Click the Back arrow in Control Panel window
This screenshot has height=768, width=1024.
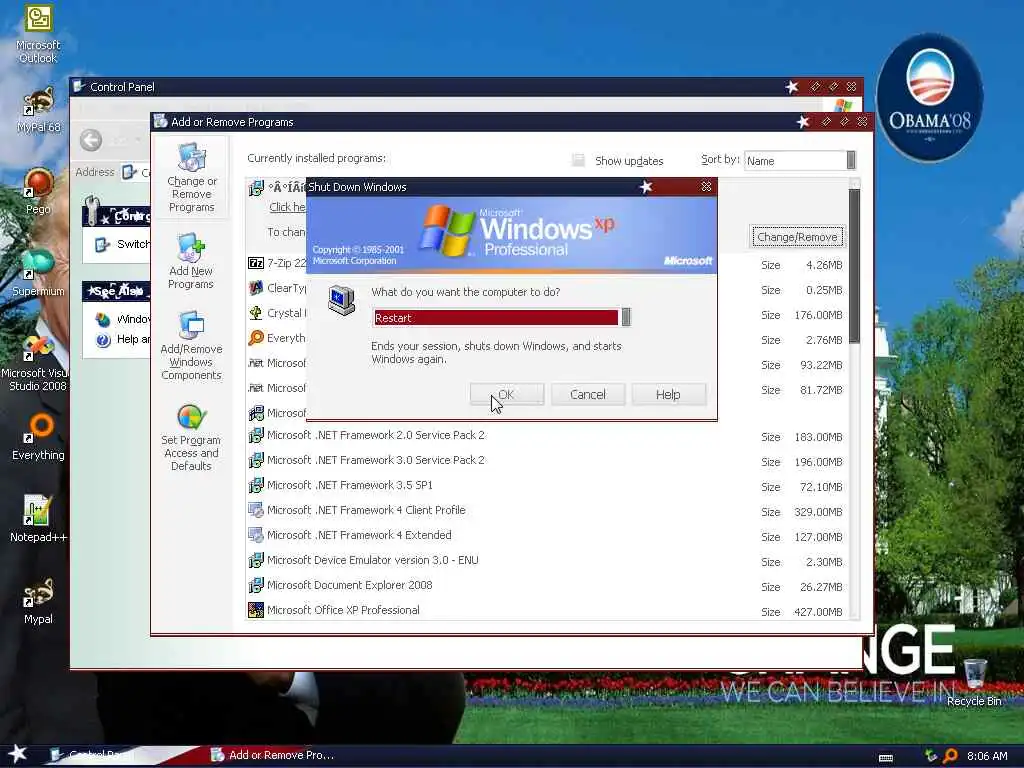(91, 140)
